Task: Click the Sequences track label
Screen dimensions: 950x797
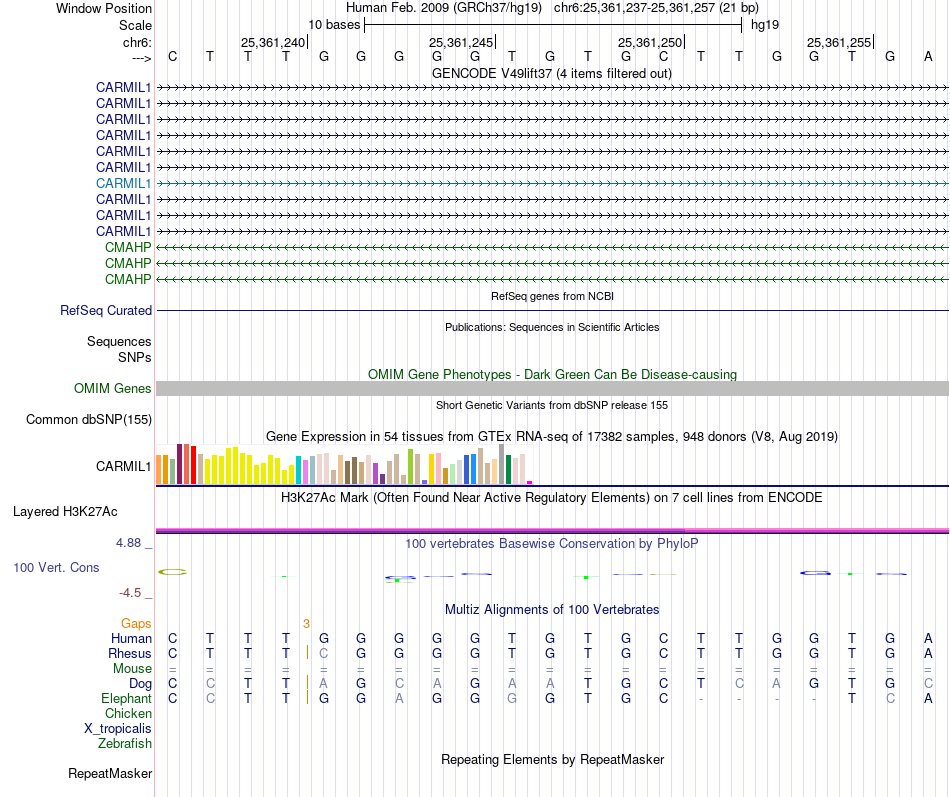Action: pyautogui.click(x=119, y=341)
